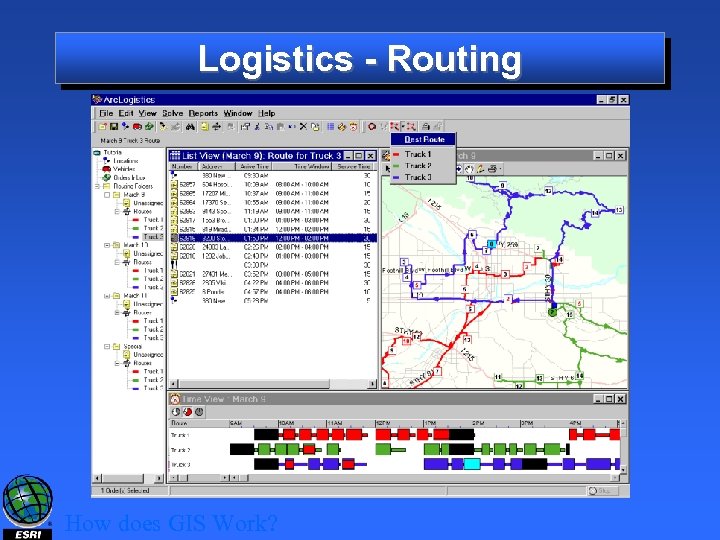Click the red pie clock icon in Time View
Image resolution: width=720 pixels, height=540 pixels.
coord(187,412)
